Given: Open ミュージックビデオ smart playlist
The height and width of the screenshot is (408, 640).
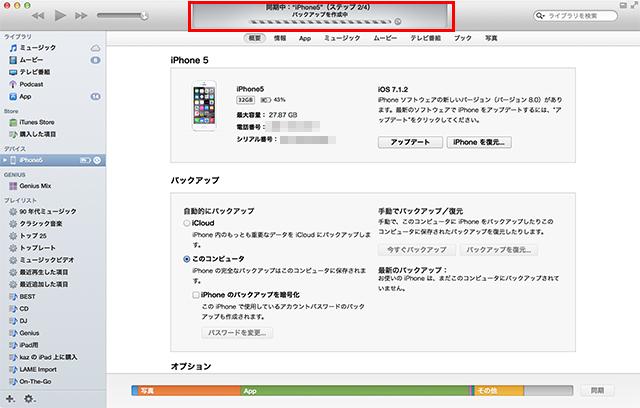Looking at the screenshot, I should click(x=42, y=260).
